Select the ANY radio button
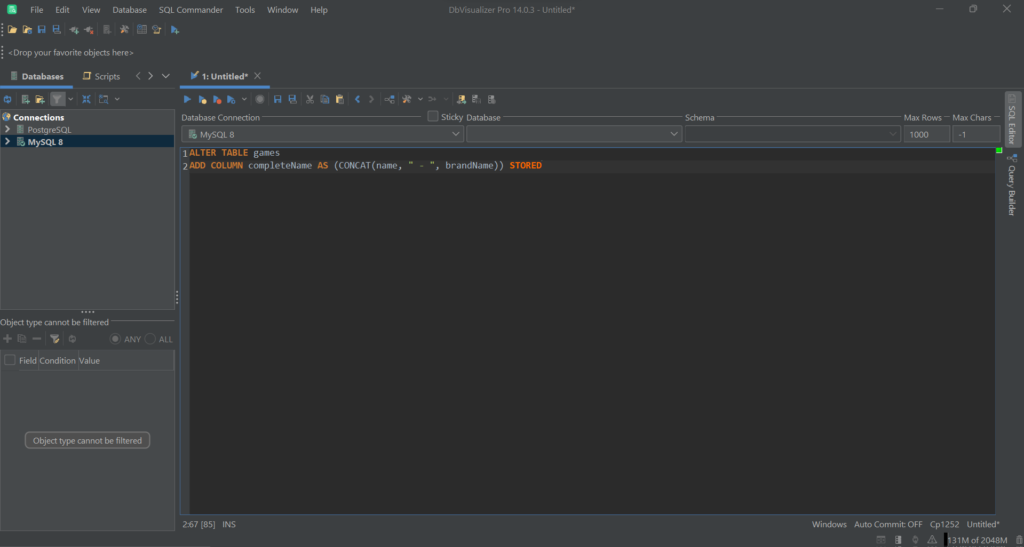The width and height of the screenshot is (1024, 547). coord(116,339)
